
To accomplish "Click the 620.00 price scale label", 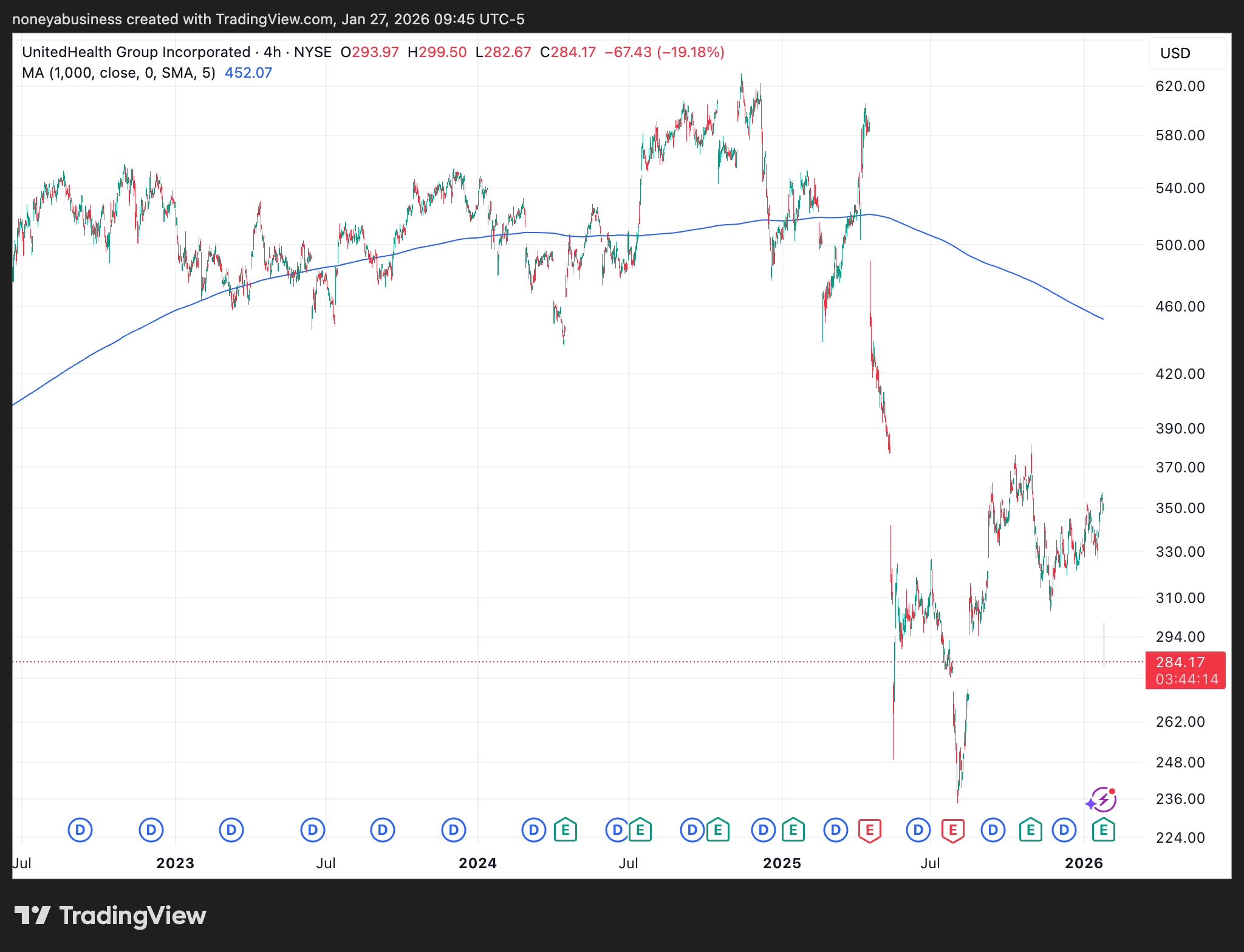I will point(1180,86).
